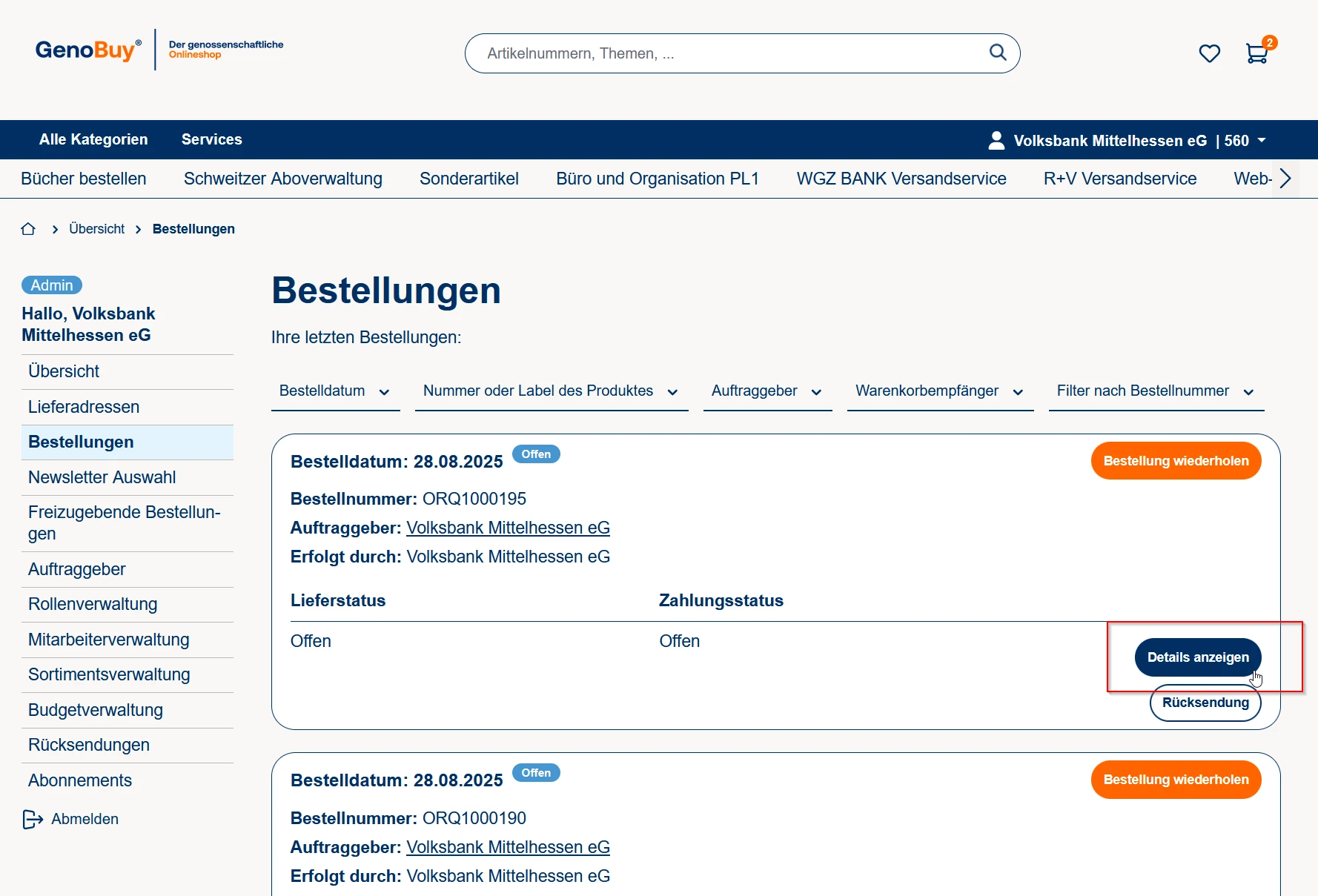Screen dimensions: 1318x896
Task: Open the shopping cart icon
Action: pyautogui.click(x=1256, y=53)
